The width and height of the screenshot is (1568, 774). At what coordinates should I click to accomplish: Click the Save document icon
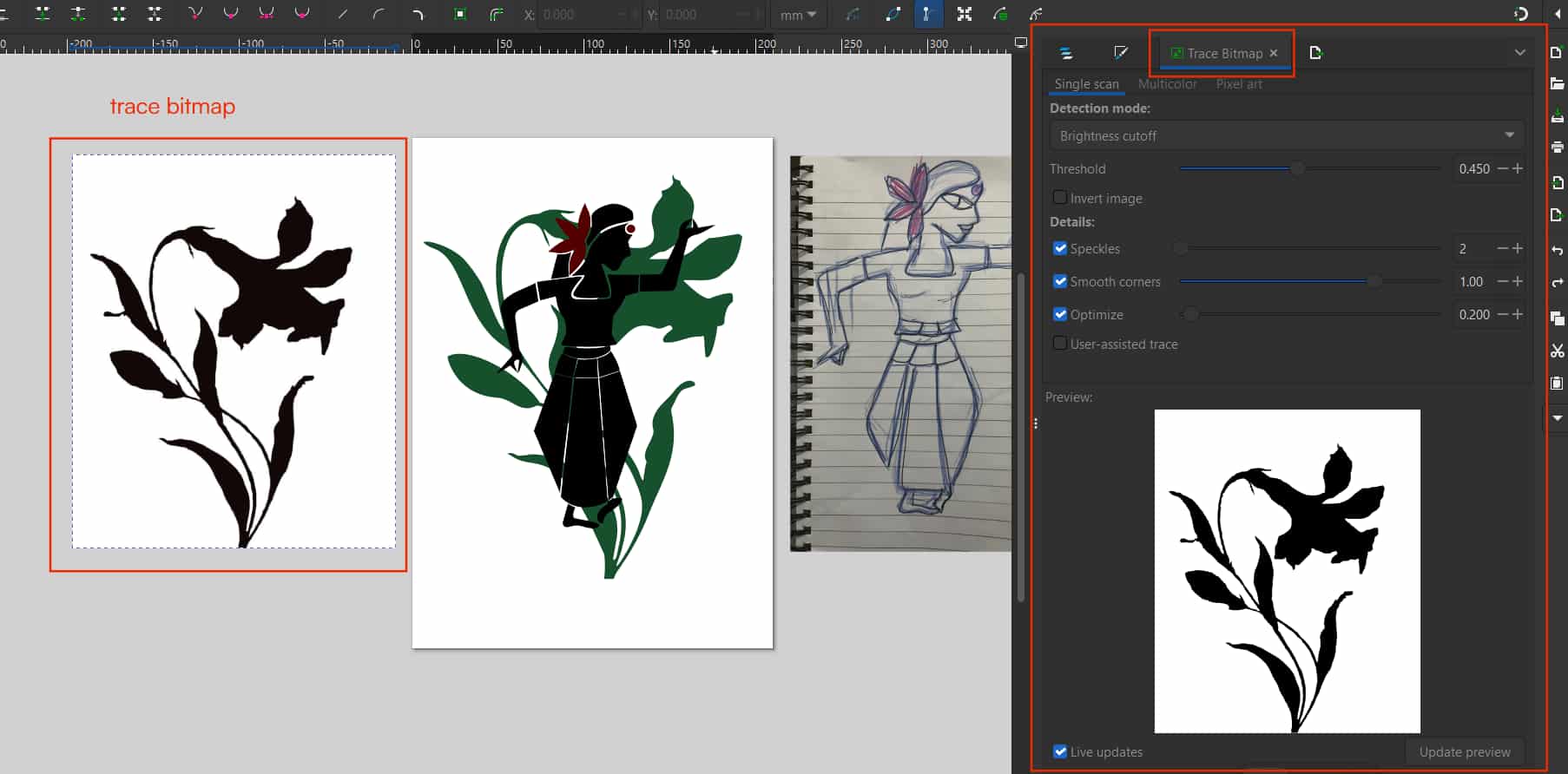(1557, 116)
